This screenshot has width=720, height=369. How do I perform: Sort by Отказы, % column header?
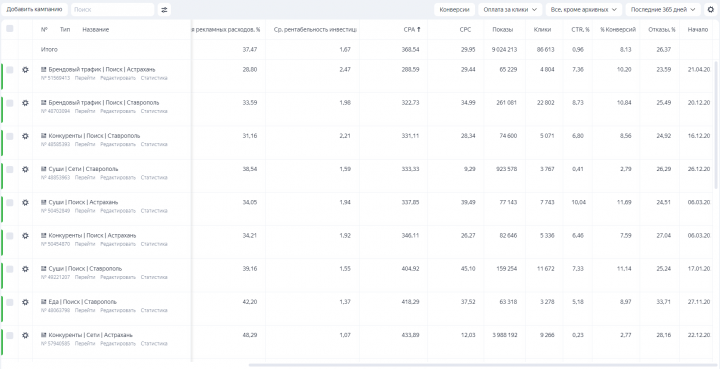662,29
